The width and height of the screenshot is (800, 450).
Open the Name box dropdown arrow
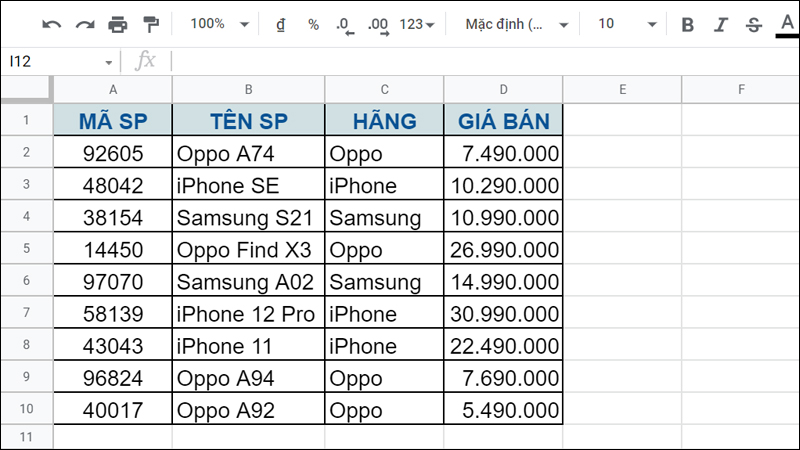point(109,61)
